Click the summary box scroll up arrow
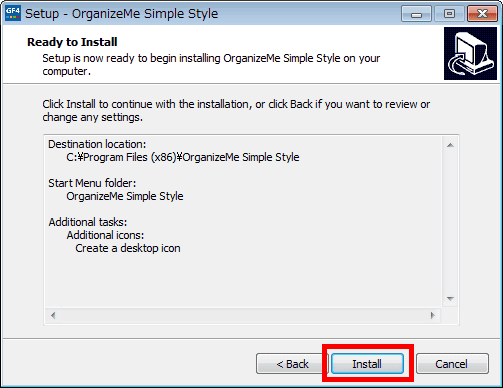Viewport: 503px width, 388px height. pyautogui.click(x=450, y=145)
